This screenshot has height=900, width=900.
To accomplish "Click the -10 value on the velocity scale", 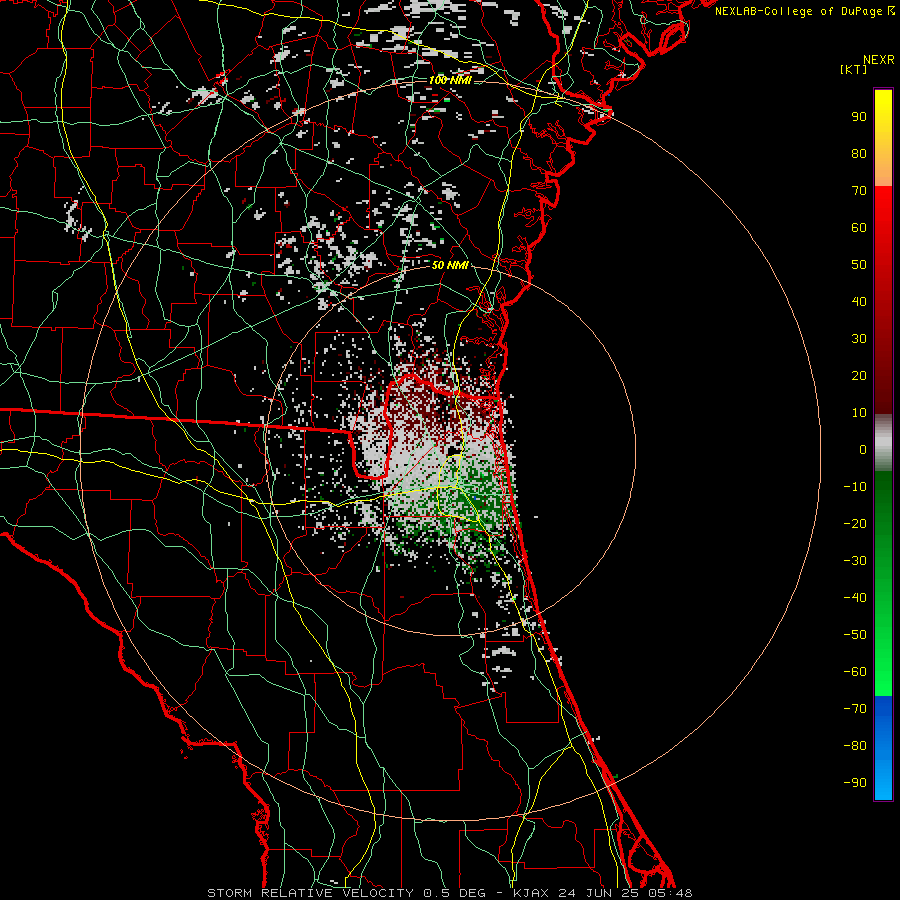I will pos(855,487).
